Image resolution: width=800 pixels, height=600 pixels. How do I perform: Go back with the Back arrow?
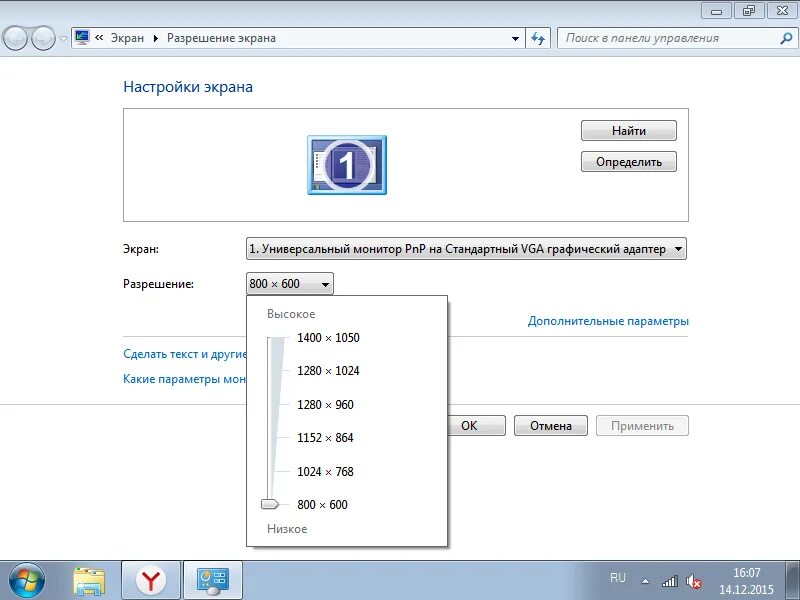[15, 38]
